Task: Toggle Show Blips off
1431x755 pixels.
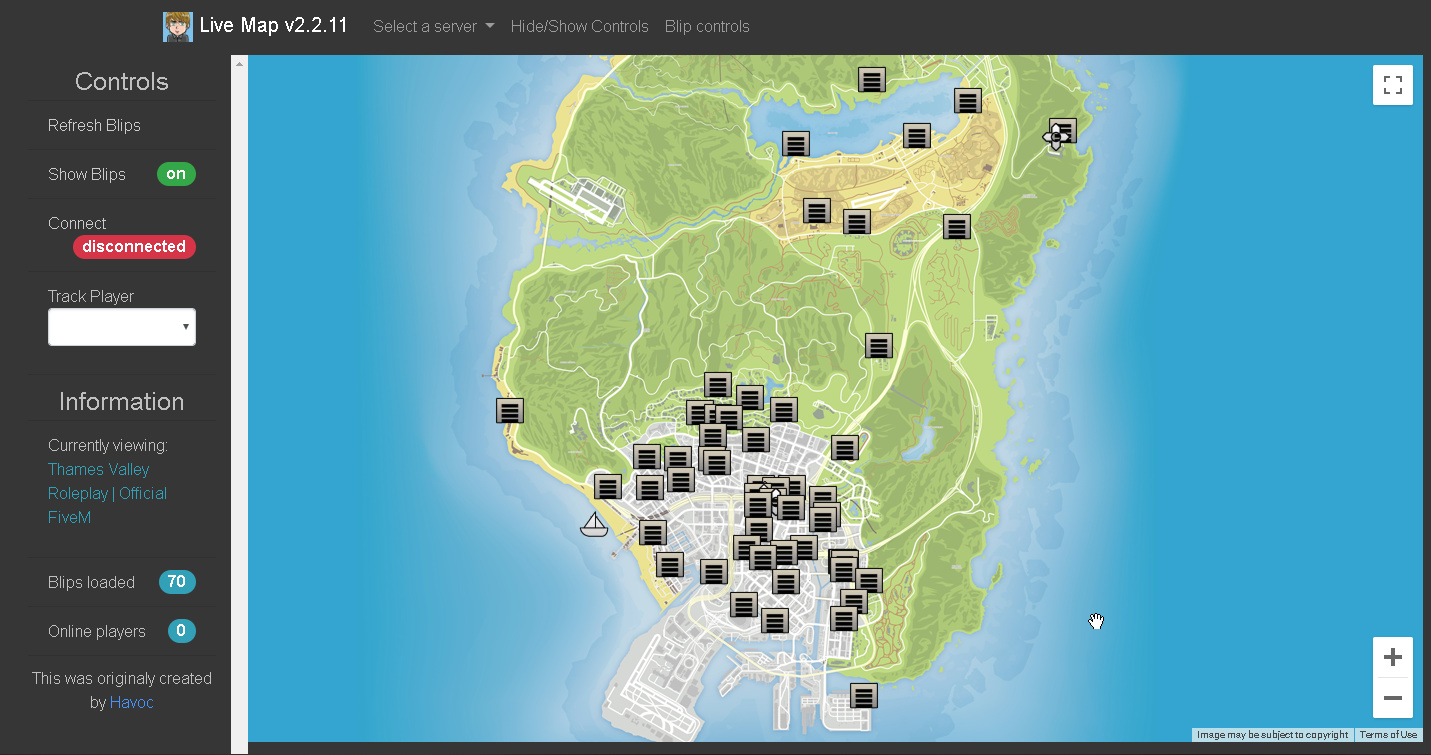Action: 175,173
